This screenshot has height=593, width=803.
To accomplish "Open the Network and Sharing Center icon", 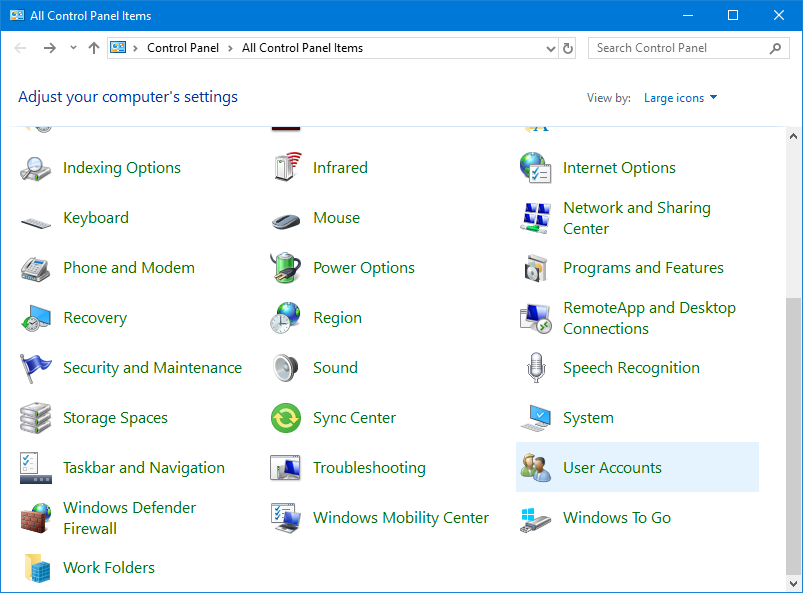I will point(536,218).
